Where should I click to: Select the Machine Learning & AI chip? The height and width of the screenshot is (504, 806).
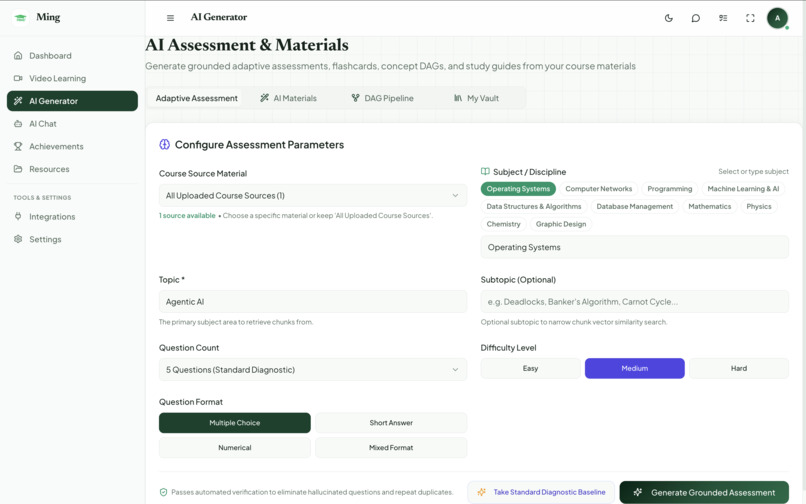click(x=743, y=189)
